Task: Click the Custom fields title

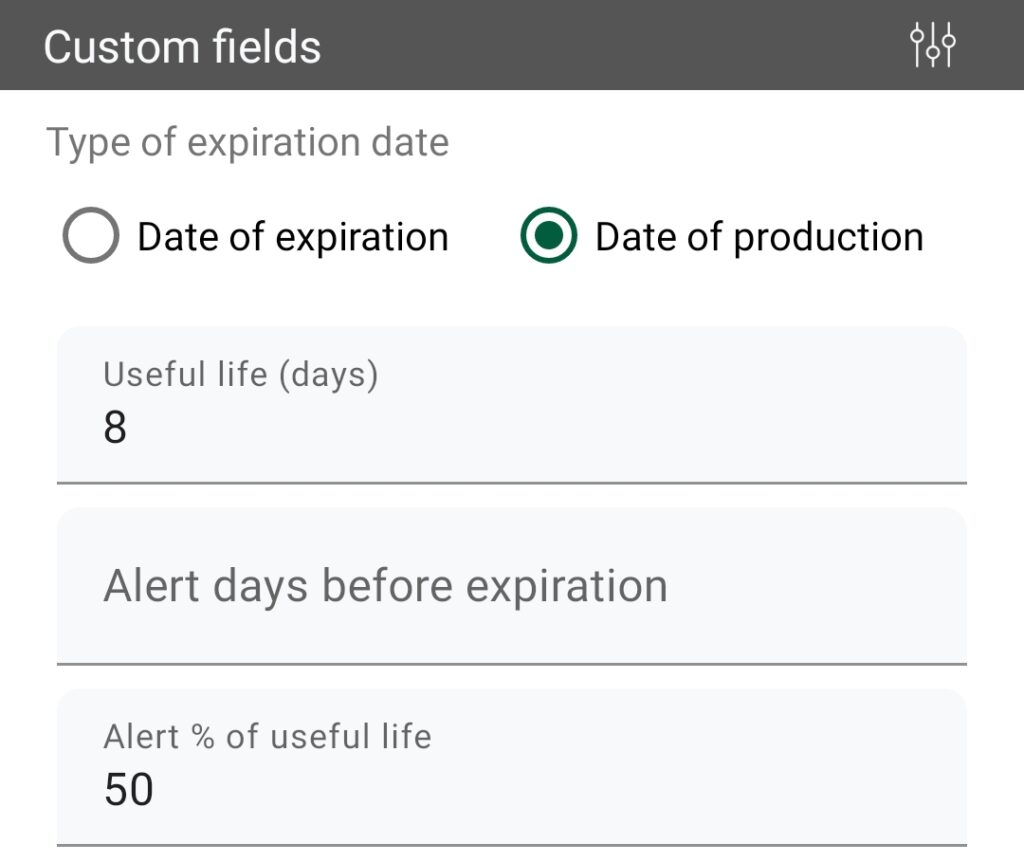Action: (182, 44)
